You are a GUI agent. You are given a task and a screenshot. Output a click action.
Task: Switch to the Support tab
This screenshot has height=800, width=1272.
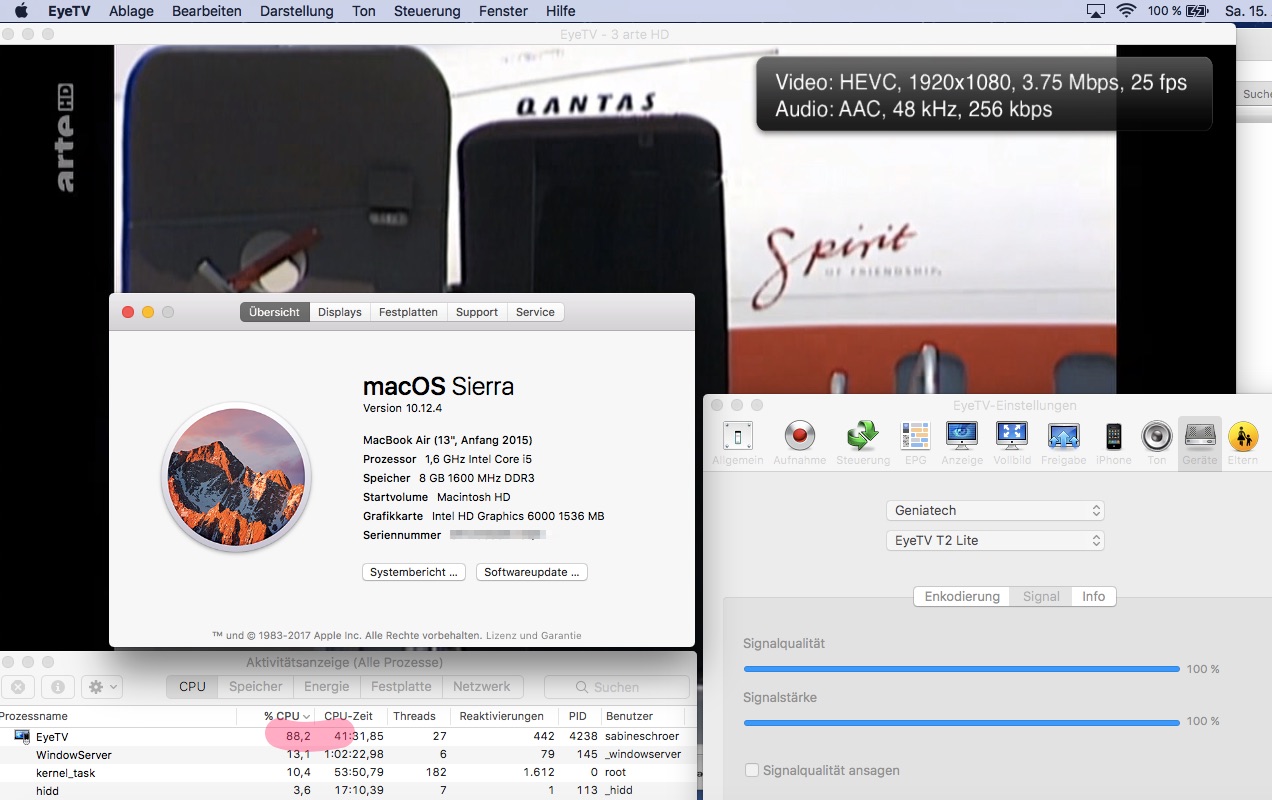pyautogui.click(x=477, y=312)
